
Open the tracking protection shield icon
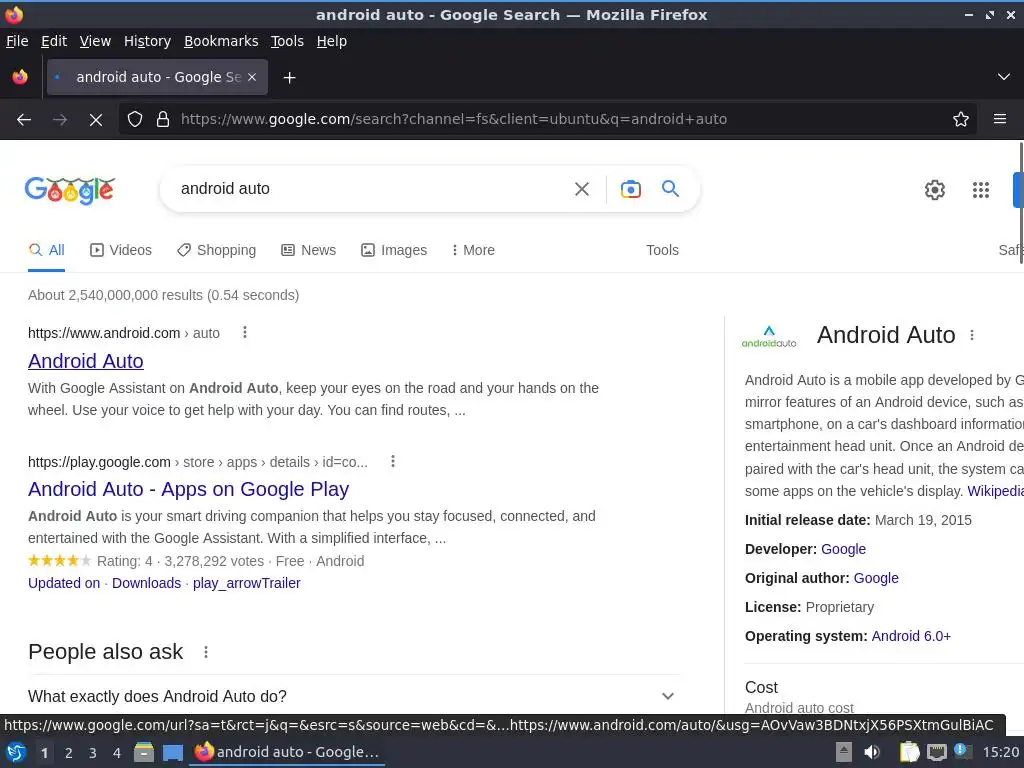135,120
